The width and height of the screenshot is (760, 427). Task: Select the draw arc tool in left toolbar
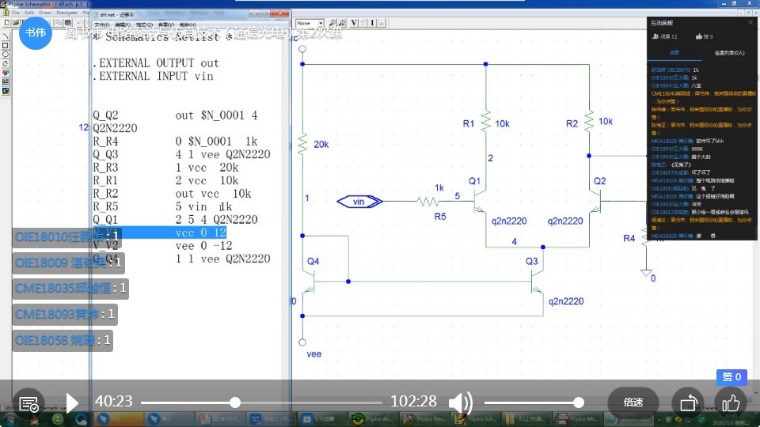click(x=5, y=63)
